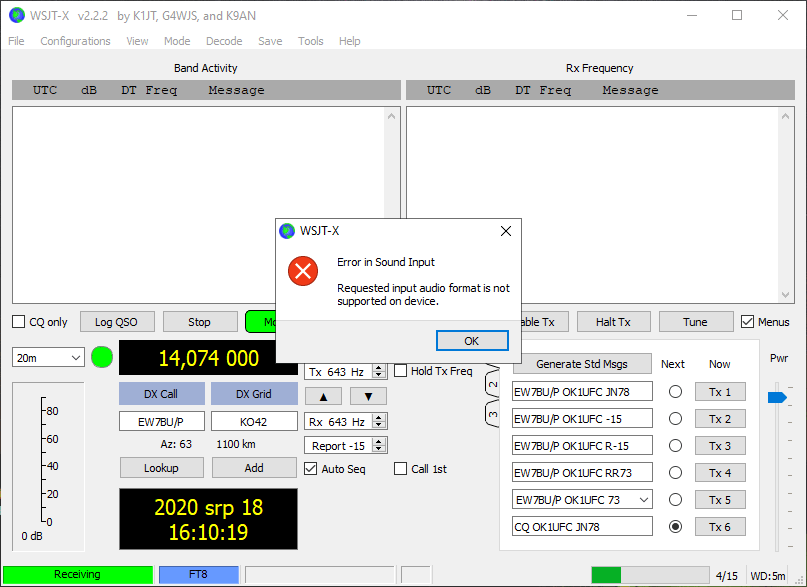Toggle the Hold Tx Freq checkbox
The height and width of the screenshot is (587, 807).
401,371
